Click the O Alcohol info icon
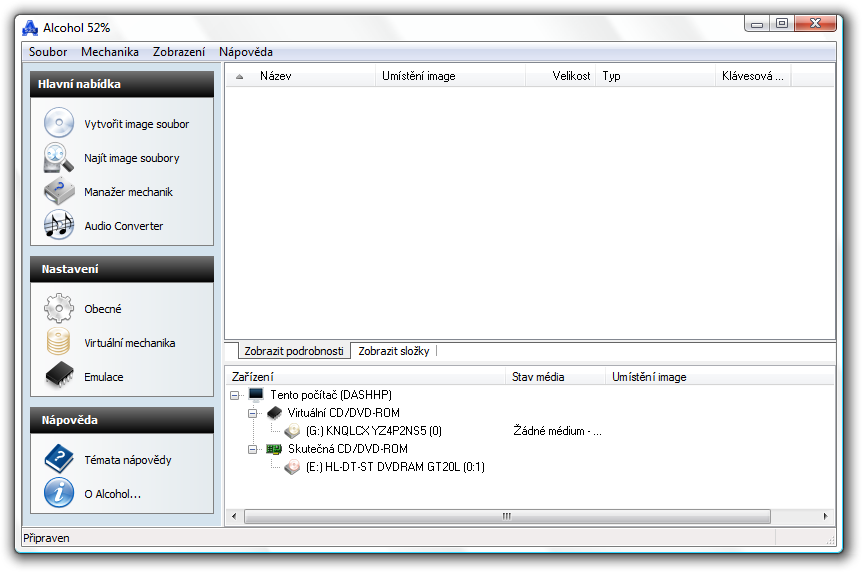Screen dimensions: 862x572 59,493
